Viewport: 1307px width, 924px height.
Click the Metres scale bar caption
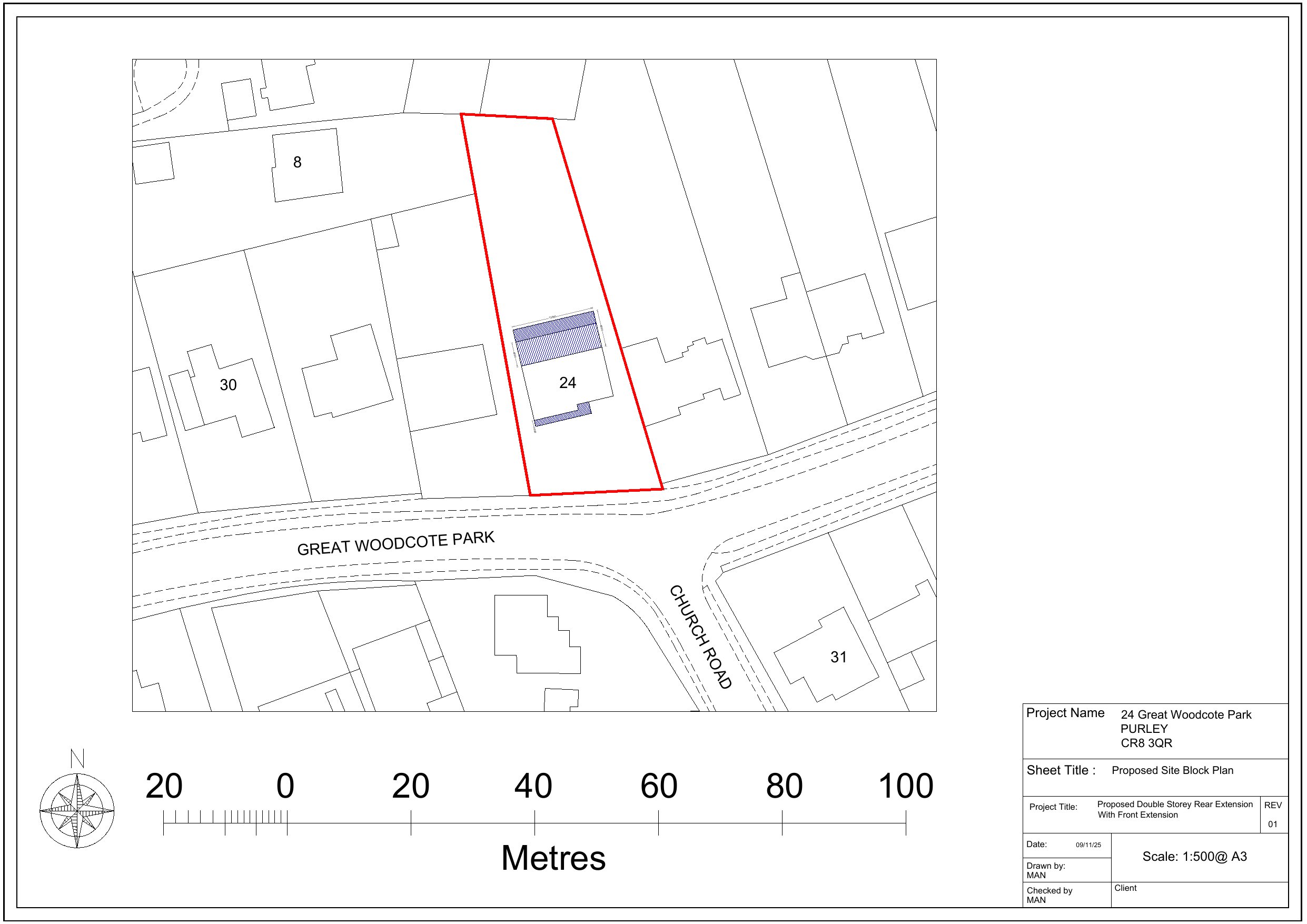[553, 858]
